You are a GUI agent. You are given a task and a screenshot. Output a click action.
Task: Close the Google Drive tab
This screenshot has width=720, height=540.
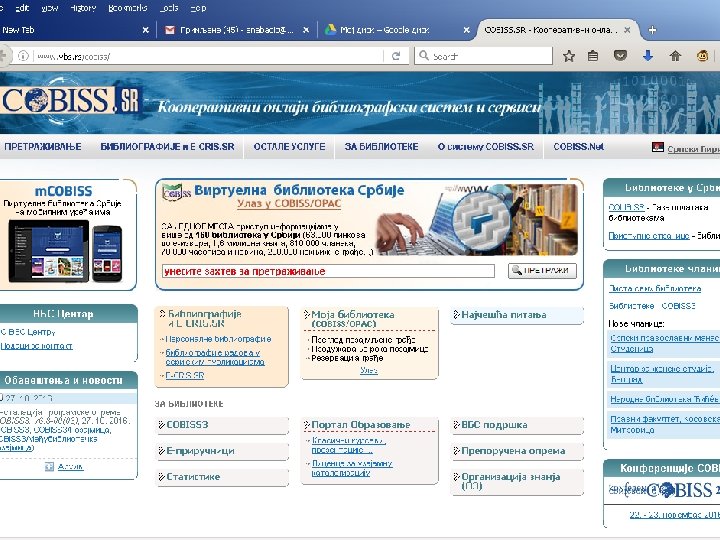[467, 30]
